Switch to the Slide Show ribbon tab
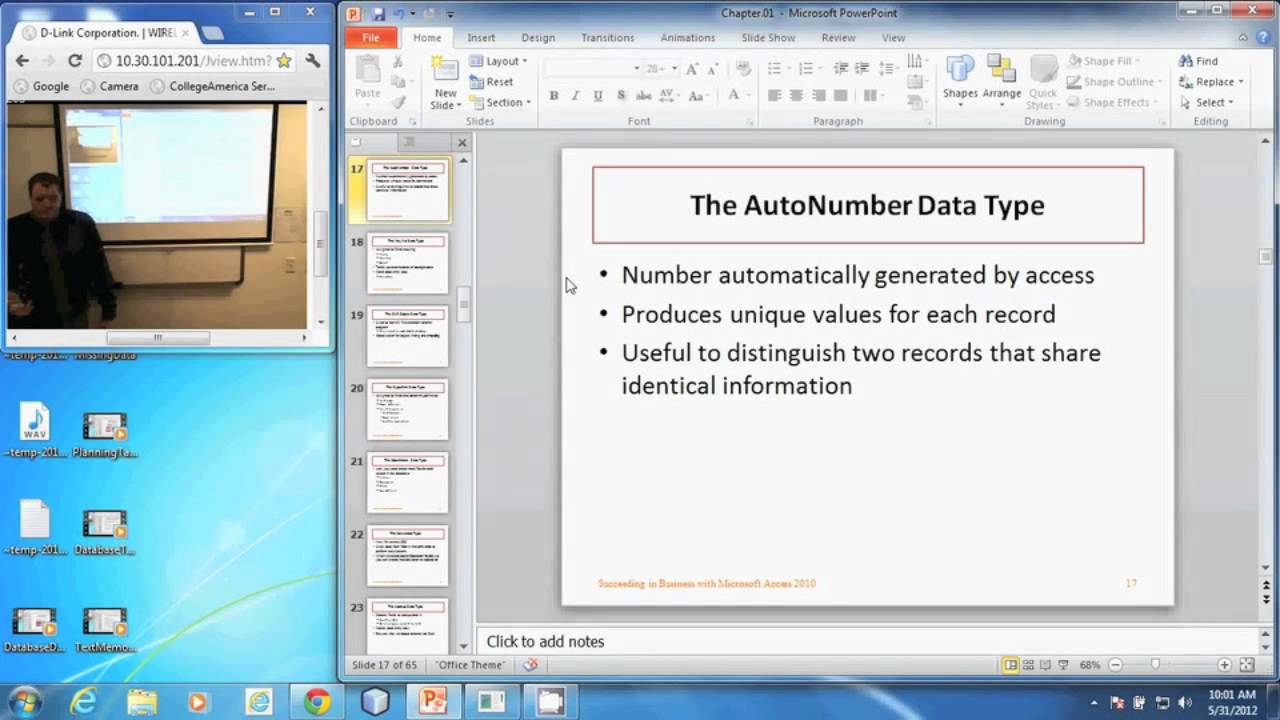 [x=768, y=38]
